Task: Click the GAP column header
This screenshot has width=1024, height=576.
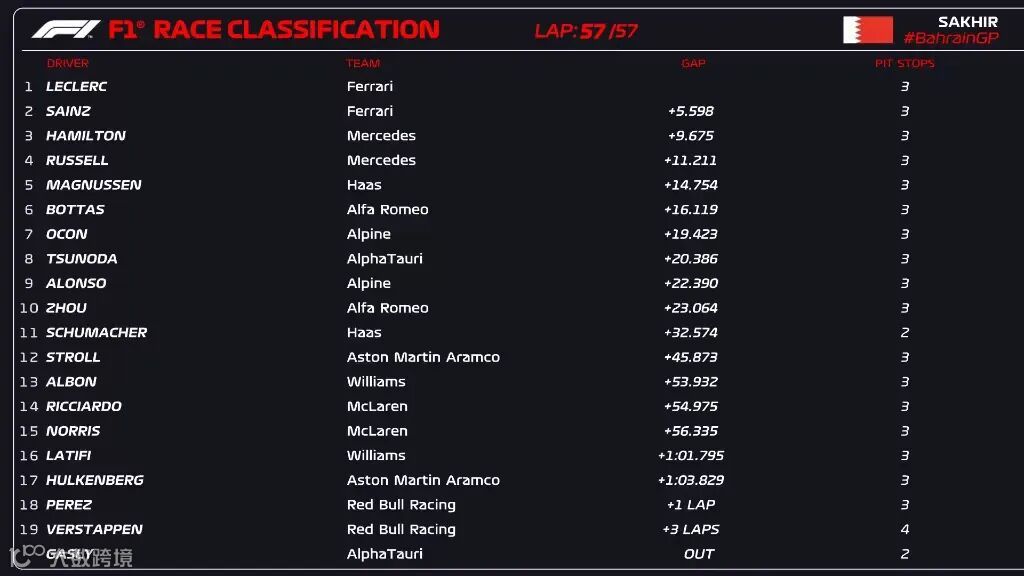Action: (693, 63)
